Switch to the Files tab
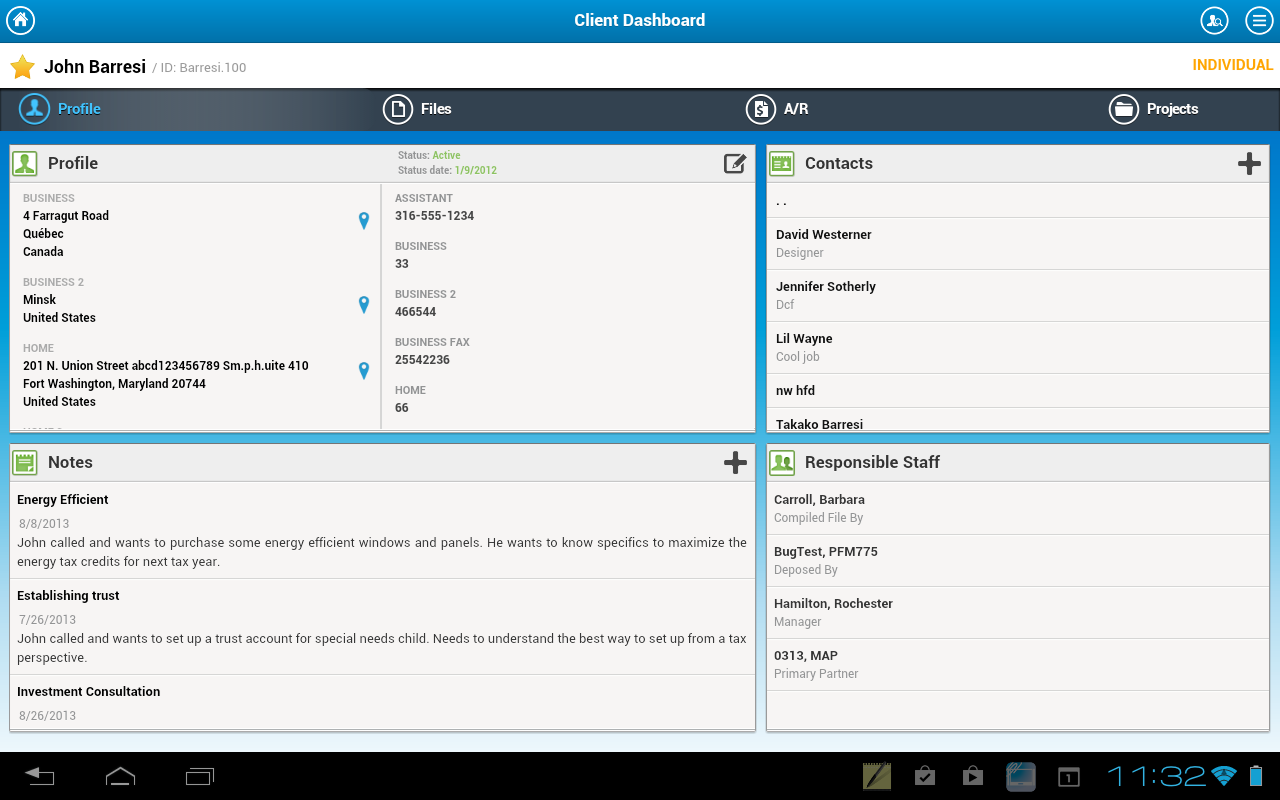 (x=417, y=109)
